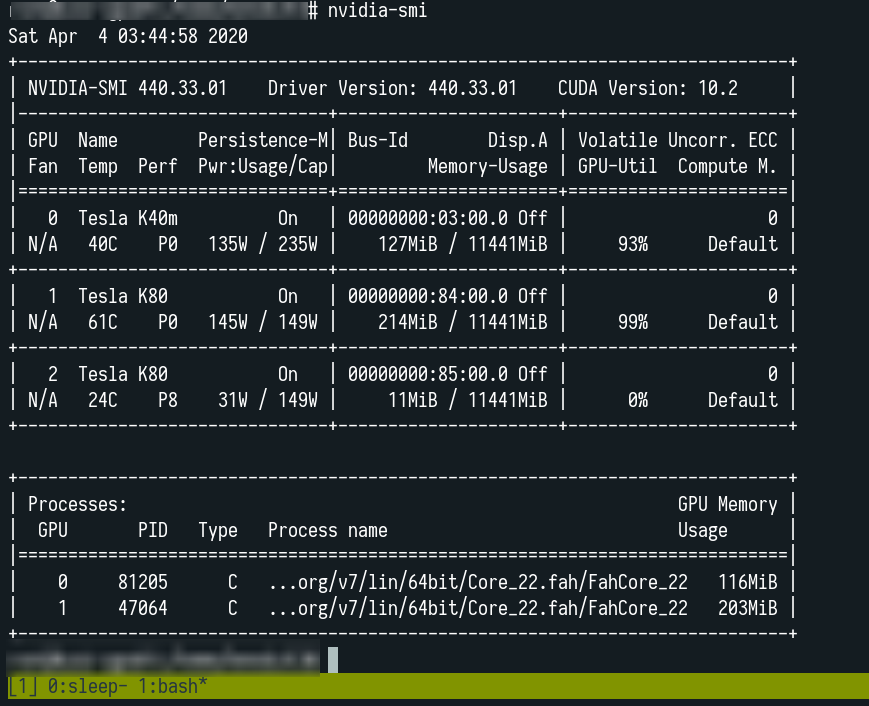Click the 93% GPU-Util value

pyautogui.click(x=633, y=244)
